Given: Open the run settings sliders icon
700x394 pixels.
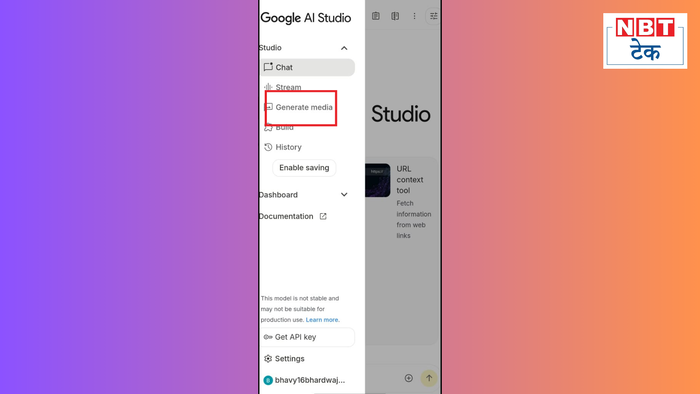Looking at the screenshot, I should 433,16.
